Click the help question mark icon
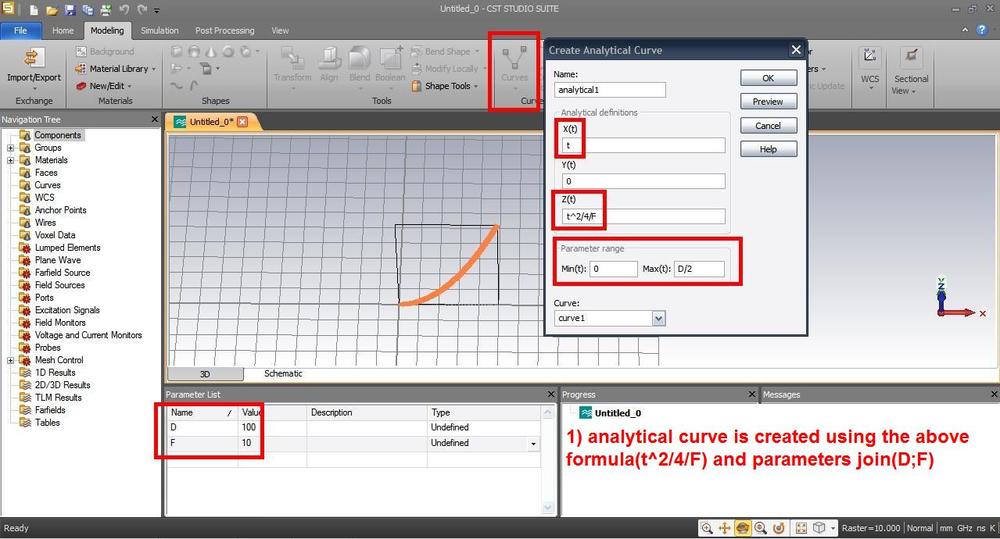The image size is (1000, 539). point(982,30)
